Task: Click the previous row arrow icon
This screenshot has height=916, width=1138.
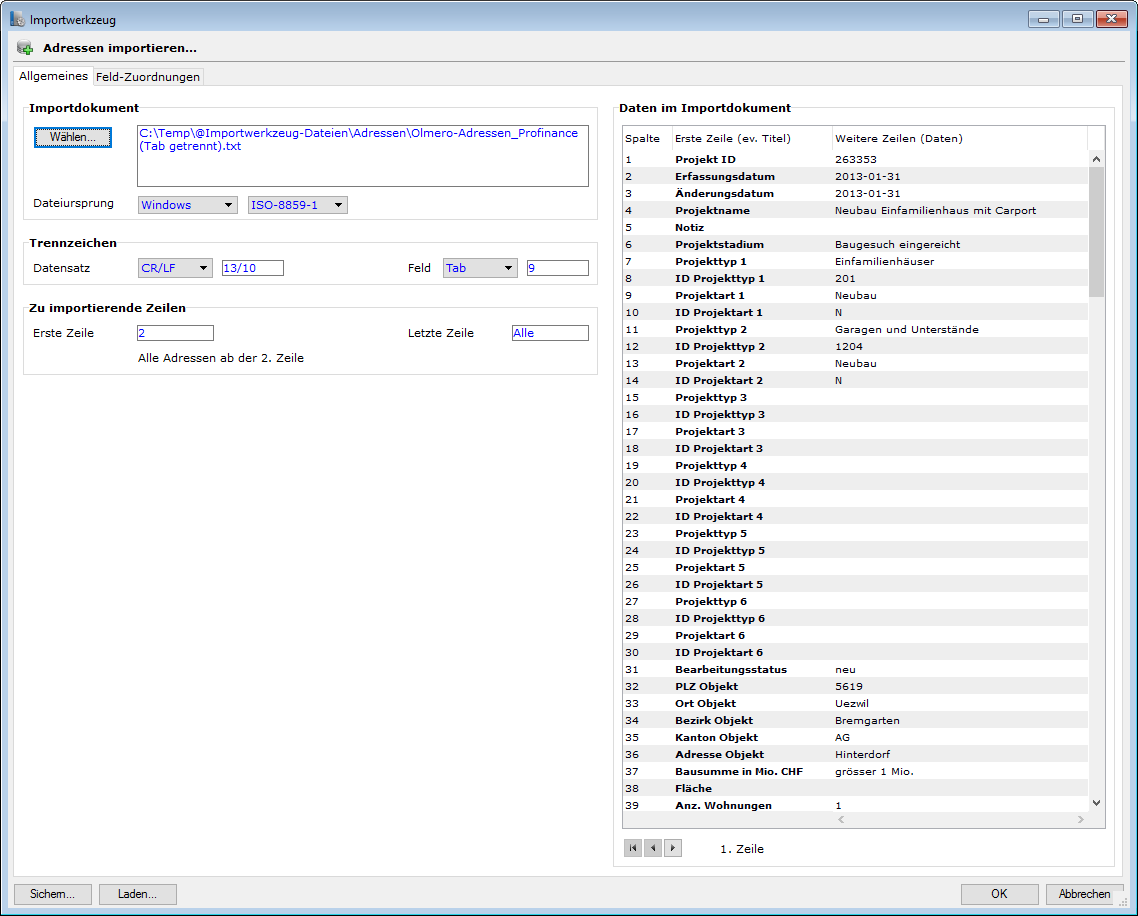Action: coord(653,848)
